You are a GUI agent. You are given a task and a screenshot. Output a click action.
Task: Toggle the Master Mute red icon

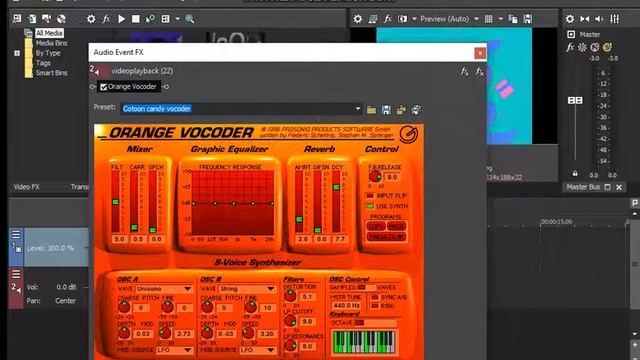click(x=595, y=47)
